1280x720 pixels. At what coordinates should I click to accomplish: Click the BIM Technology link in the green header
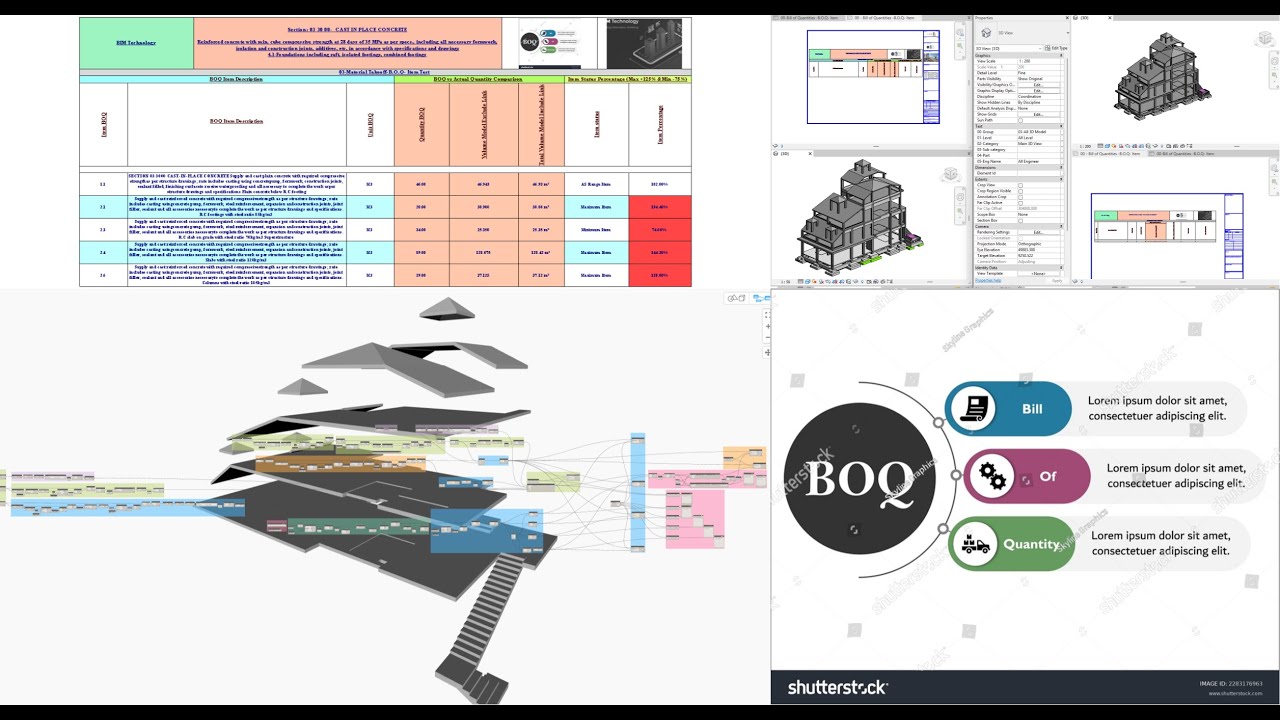coord(136,43)
